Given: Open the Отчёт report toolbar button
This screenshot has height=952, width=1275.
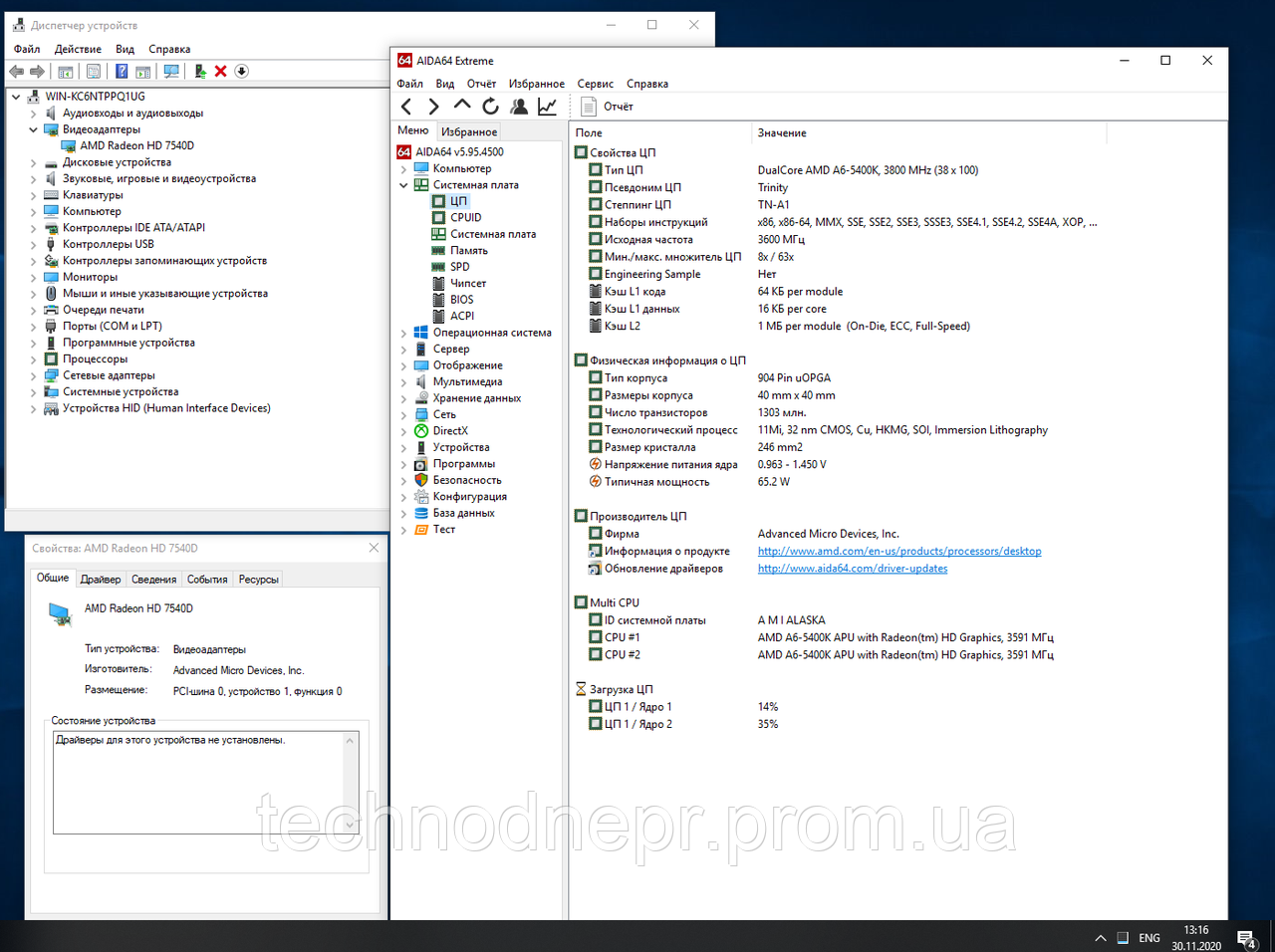Looking at the screenshot, I should 607,107.
